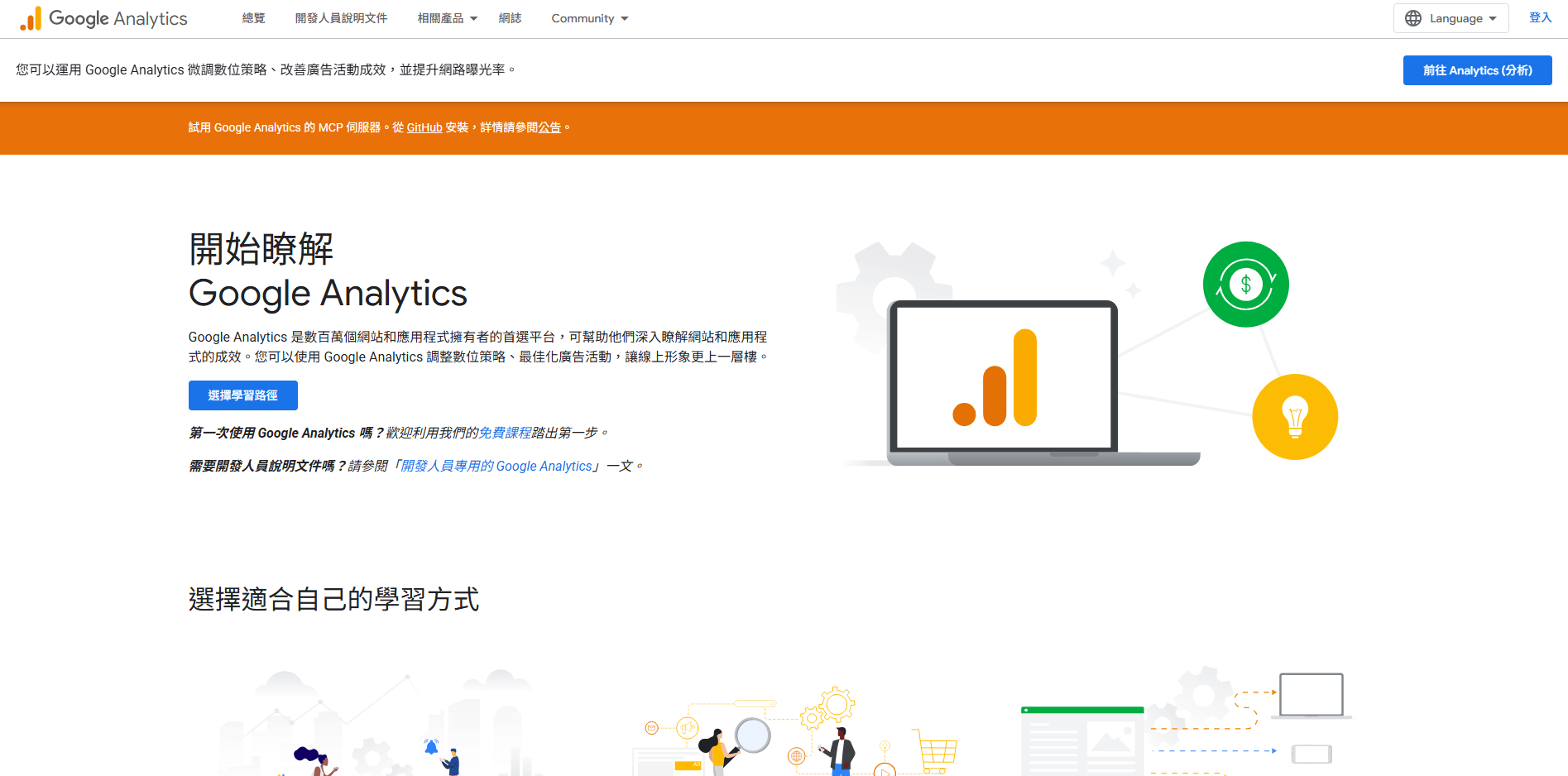Open the GitHub link in the orange banner
Screen dimensions: 1568x776
pyautogui.click(x=424, y=127)
